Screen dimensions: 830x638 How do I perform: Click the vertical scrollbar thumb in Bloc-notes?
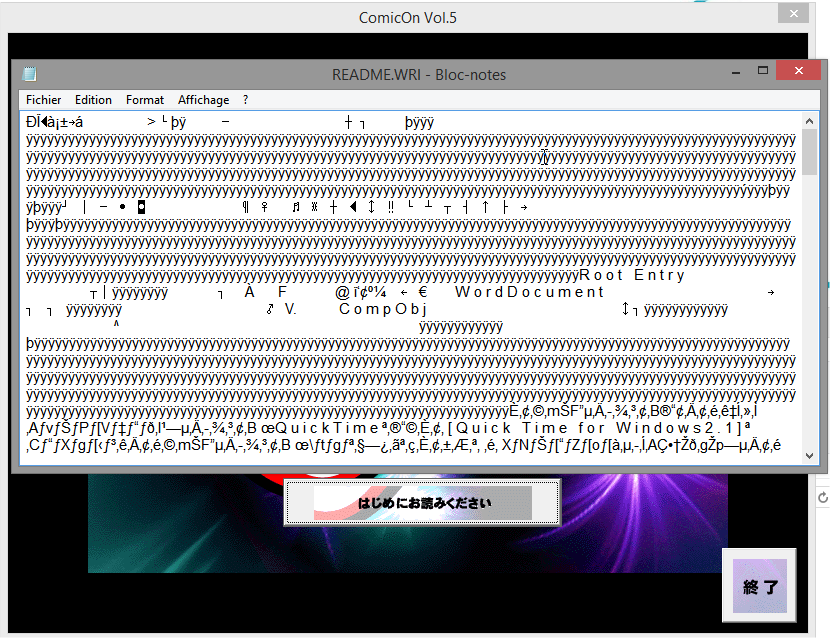click(809, 152)
